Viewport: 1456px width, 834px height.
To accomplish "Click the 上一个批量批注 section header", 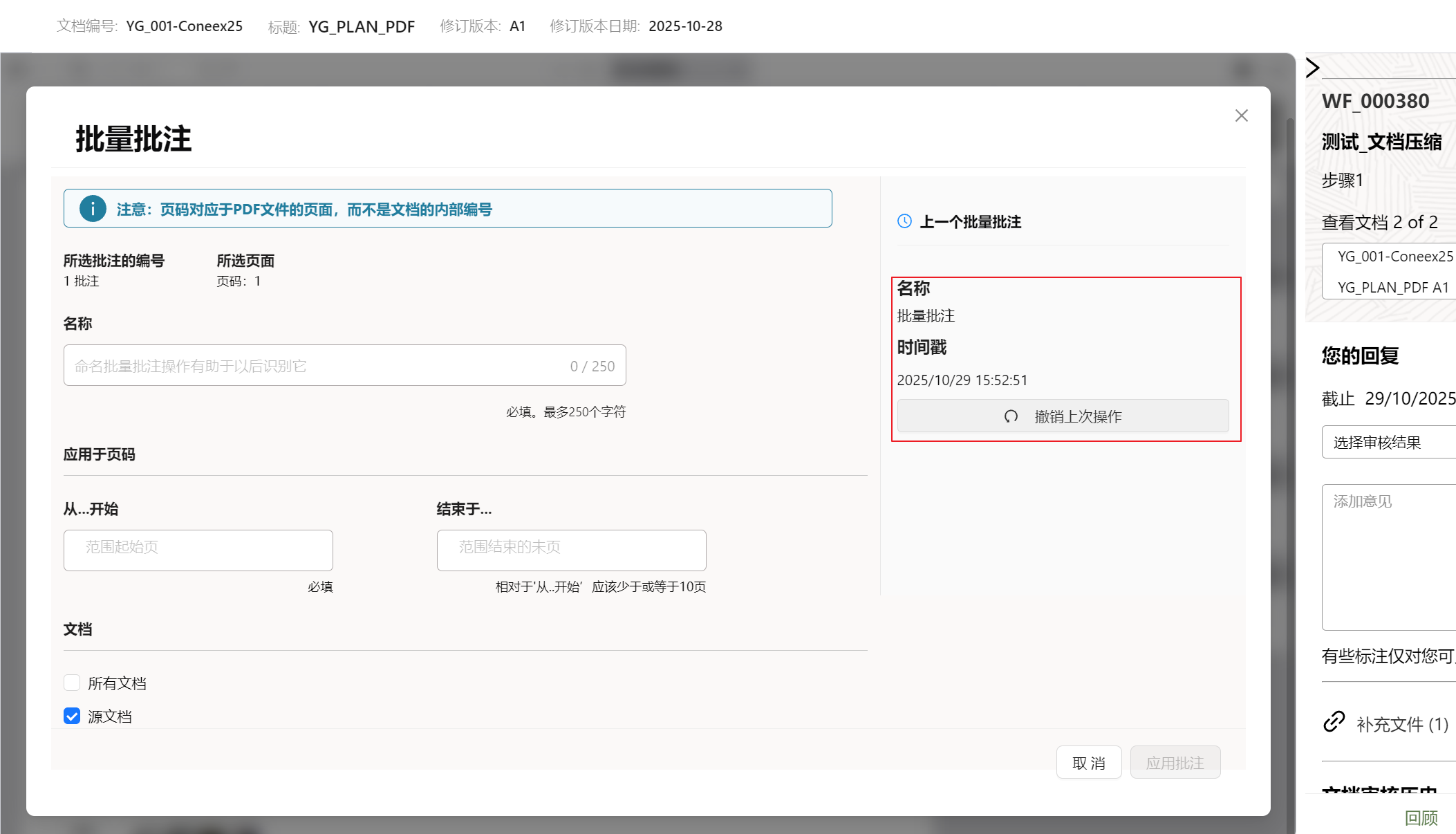I will click(x=970, y=222).
